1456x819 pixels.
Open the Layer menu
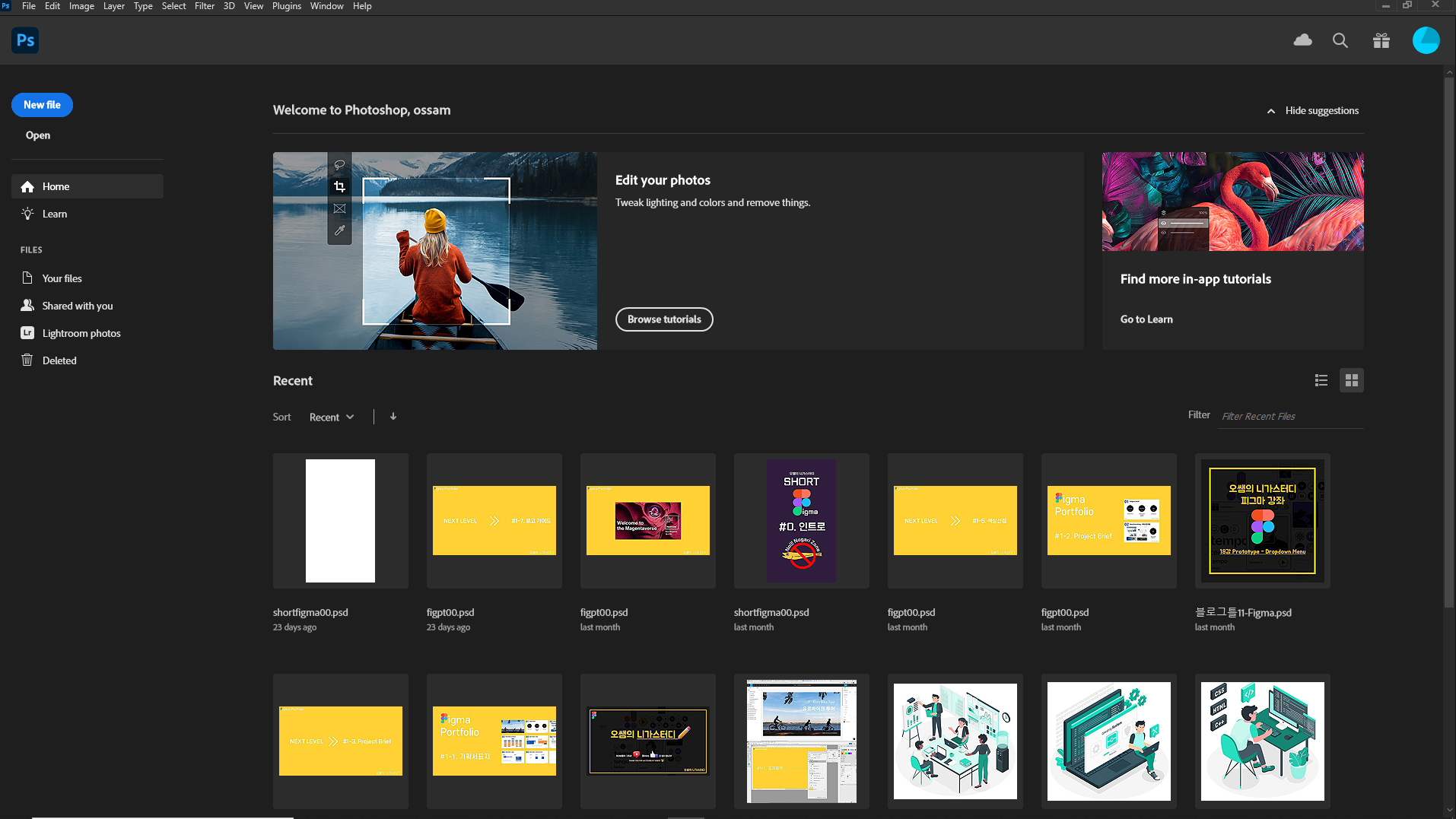(x=114, y=6)
